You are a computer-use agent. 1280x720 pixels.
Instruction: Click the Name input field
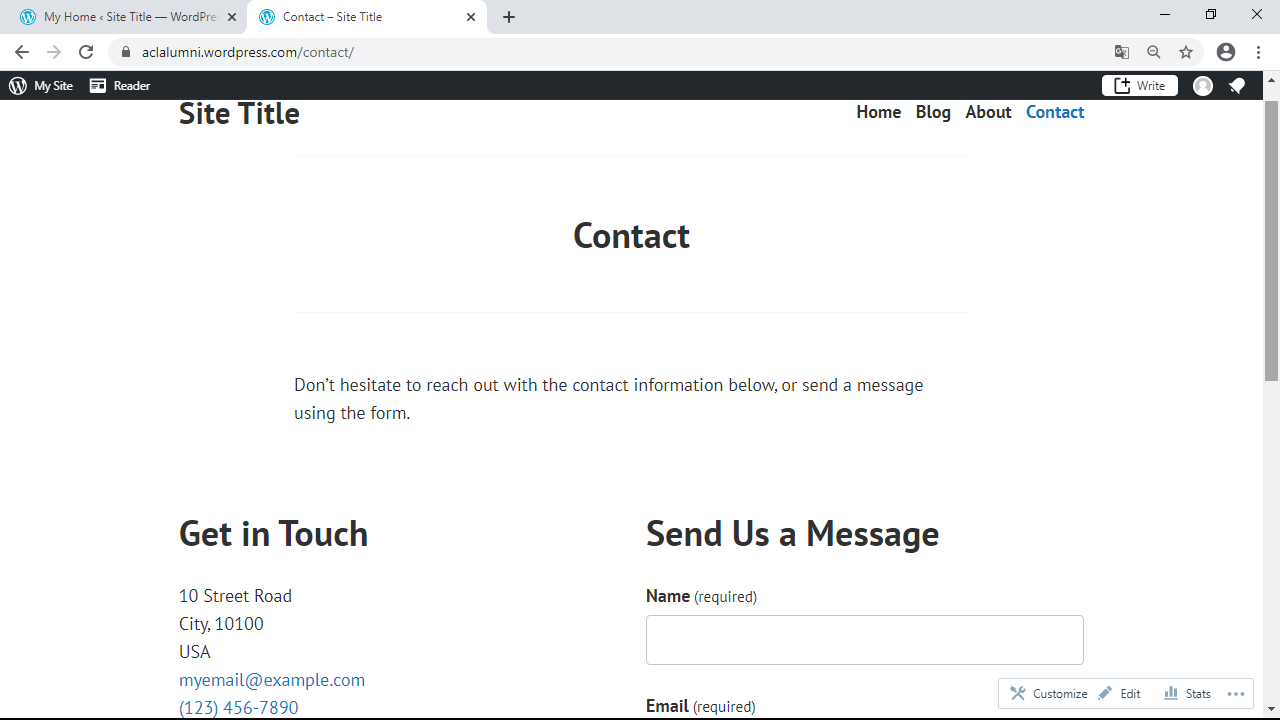(x=864, y=640)
